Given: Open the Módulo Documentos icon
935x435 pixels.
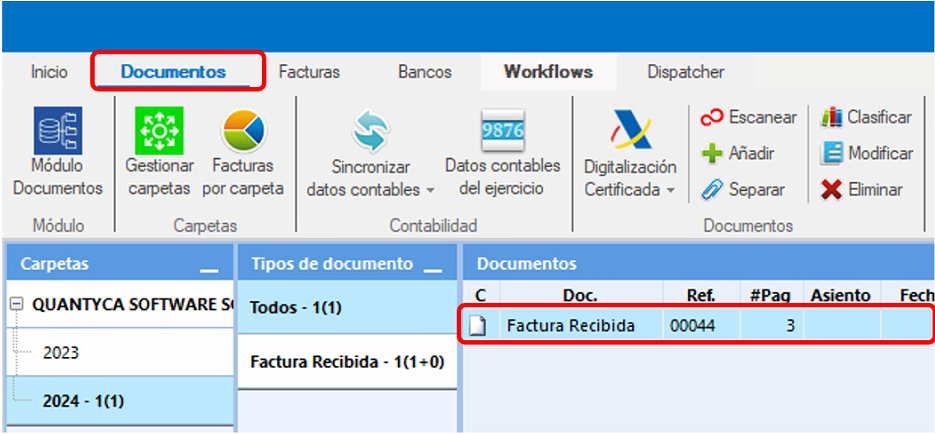Looking at the screenshot, I should click(x=58, y=130).
